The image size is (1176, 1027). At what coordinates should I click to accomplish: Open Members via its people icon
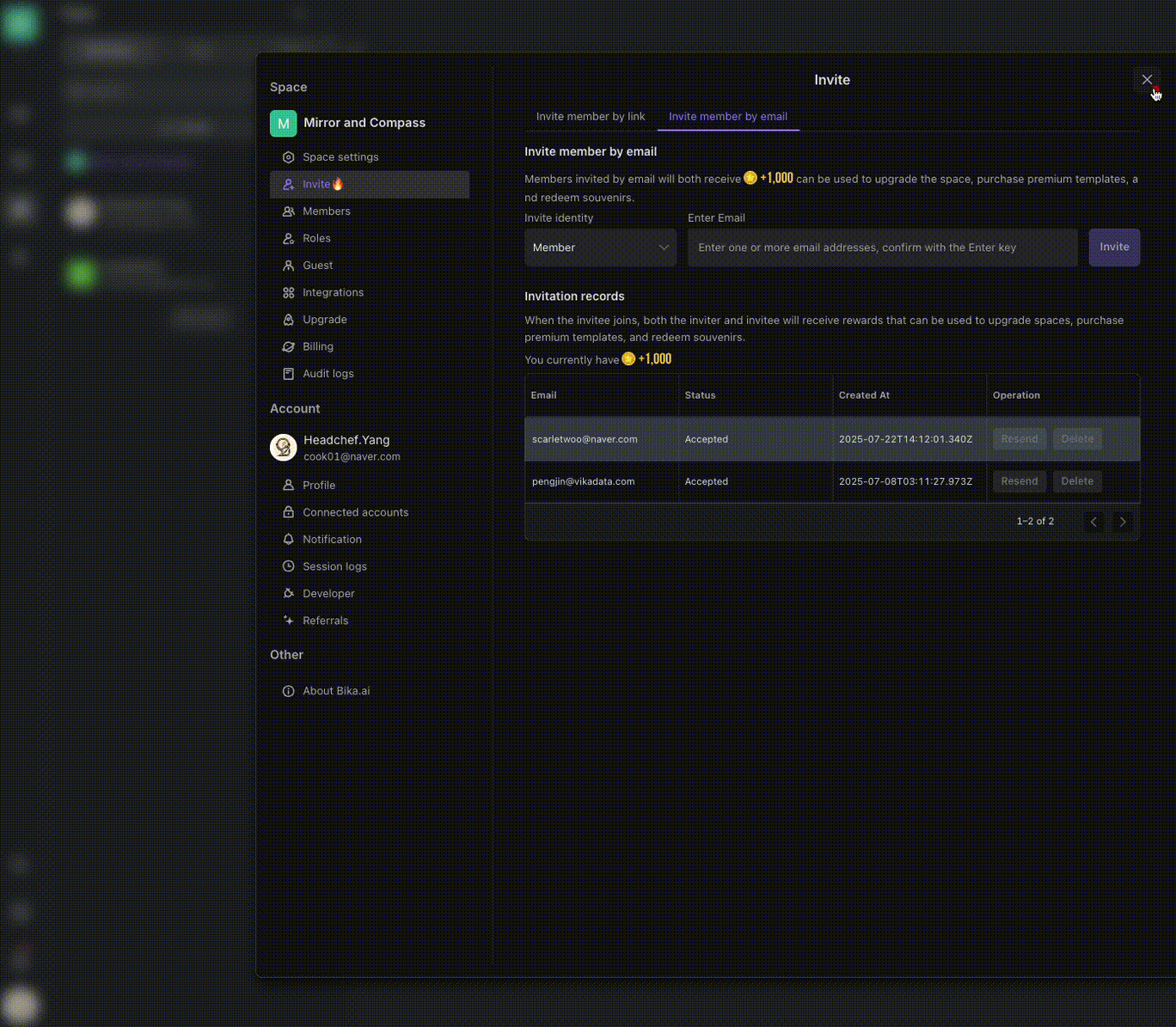[288, 211]
